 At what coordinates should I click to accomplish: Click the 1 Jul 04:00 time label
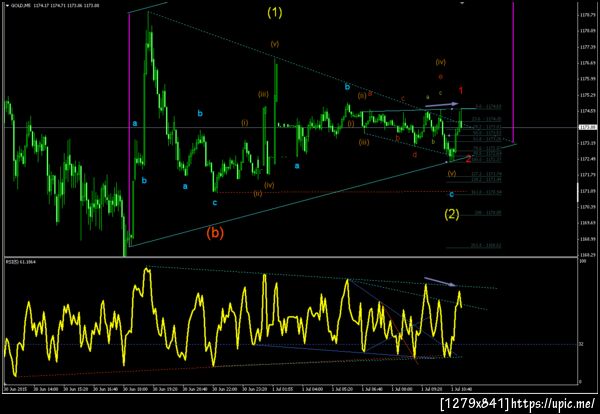(x=313, y=389)
